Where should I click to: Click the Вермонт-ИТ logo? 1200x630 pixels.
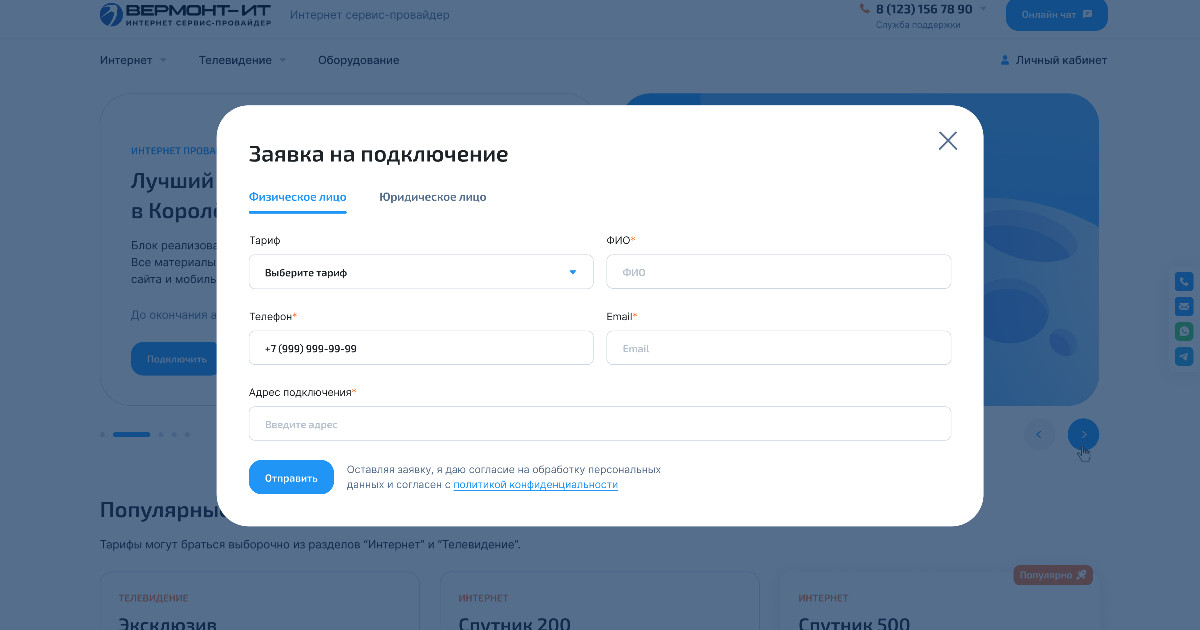pyautogui.click(x=185, y=15)
